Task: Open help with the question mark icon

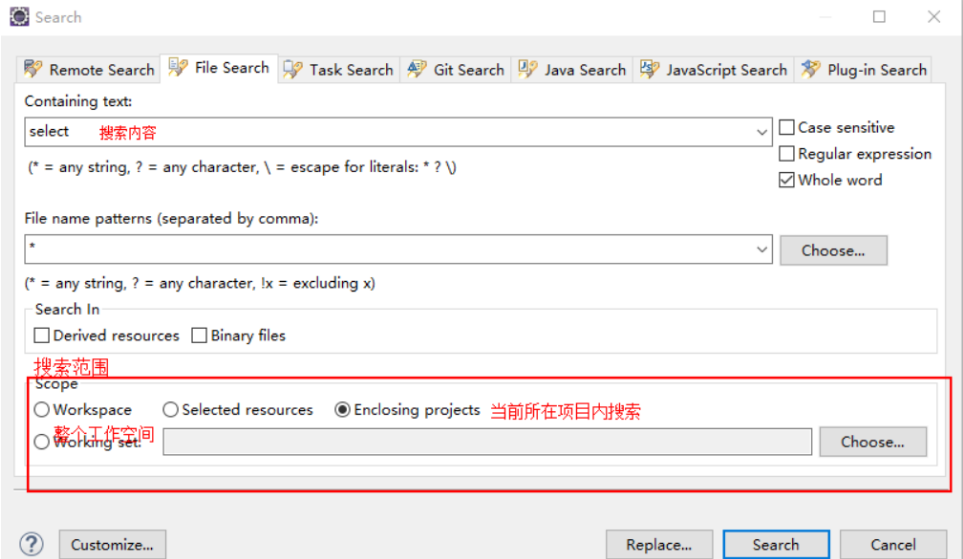Action: pyautogui.click(x=31, y=544)
